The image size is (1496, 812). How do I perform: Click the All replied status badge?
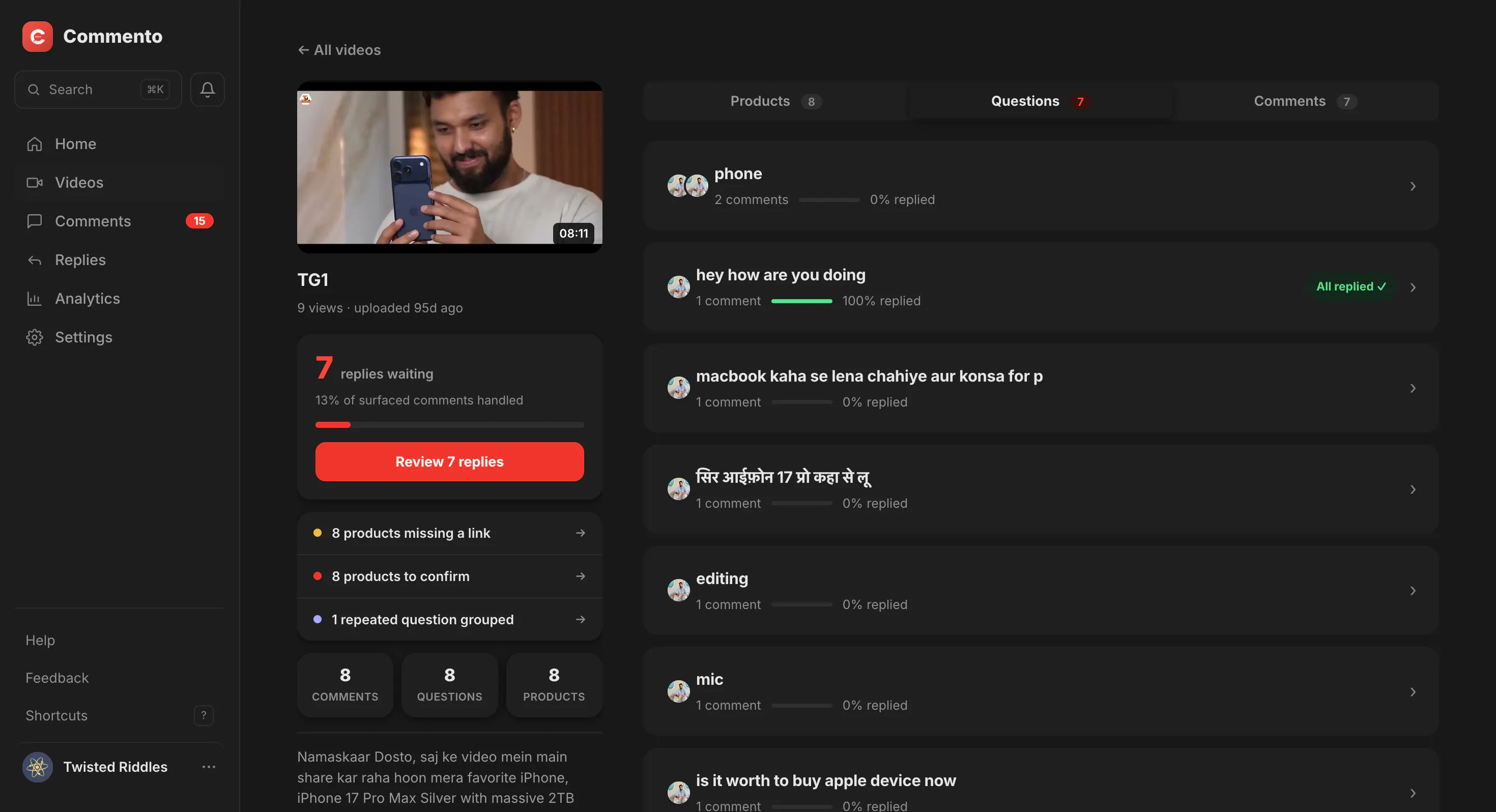tap(1351, 287)
